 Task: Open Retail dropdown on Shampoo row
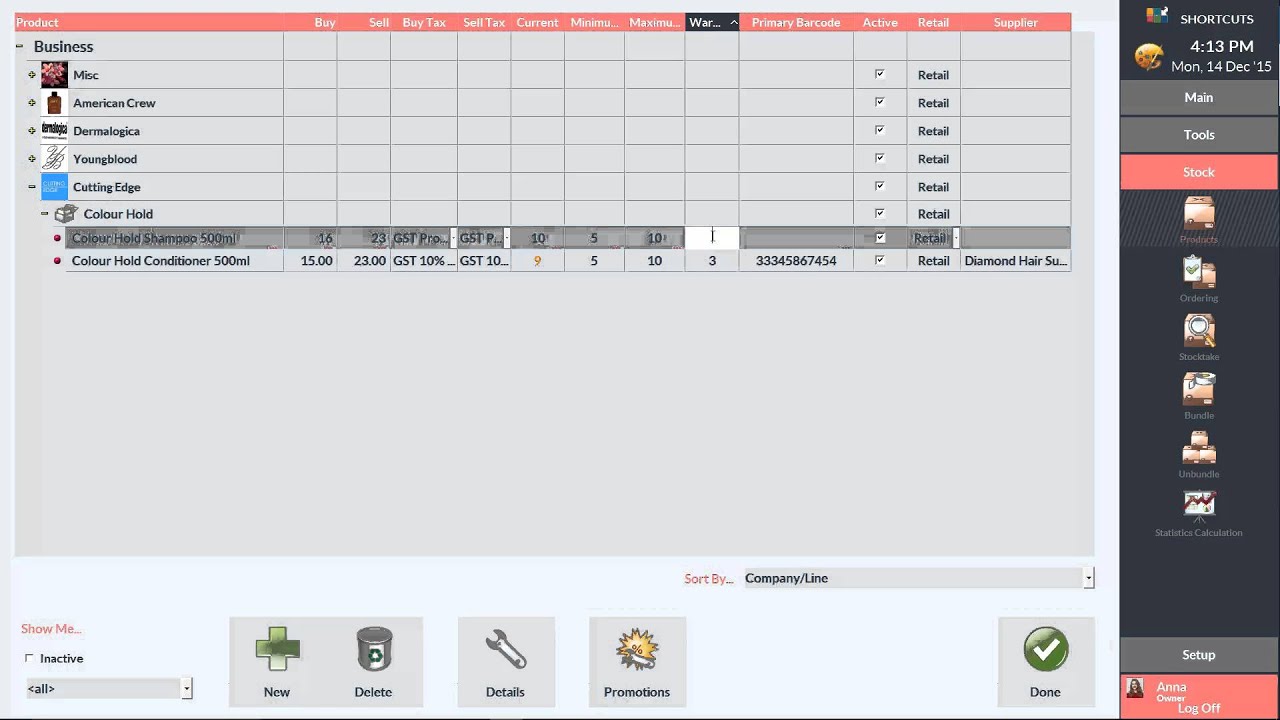[x=955, y=238]
